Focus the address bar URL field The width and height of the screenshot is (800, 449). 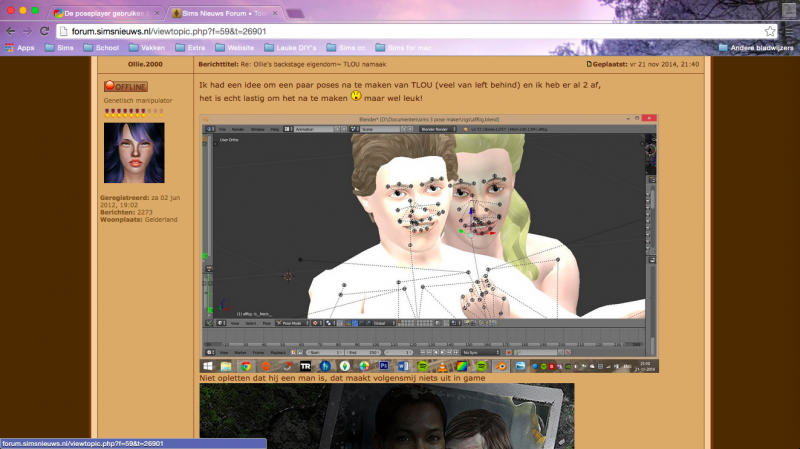[416, 31]
